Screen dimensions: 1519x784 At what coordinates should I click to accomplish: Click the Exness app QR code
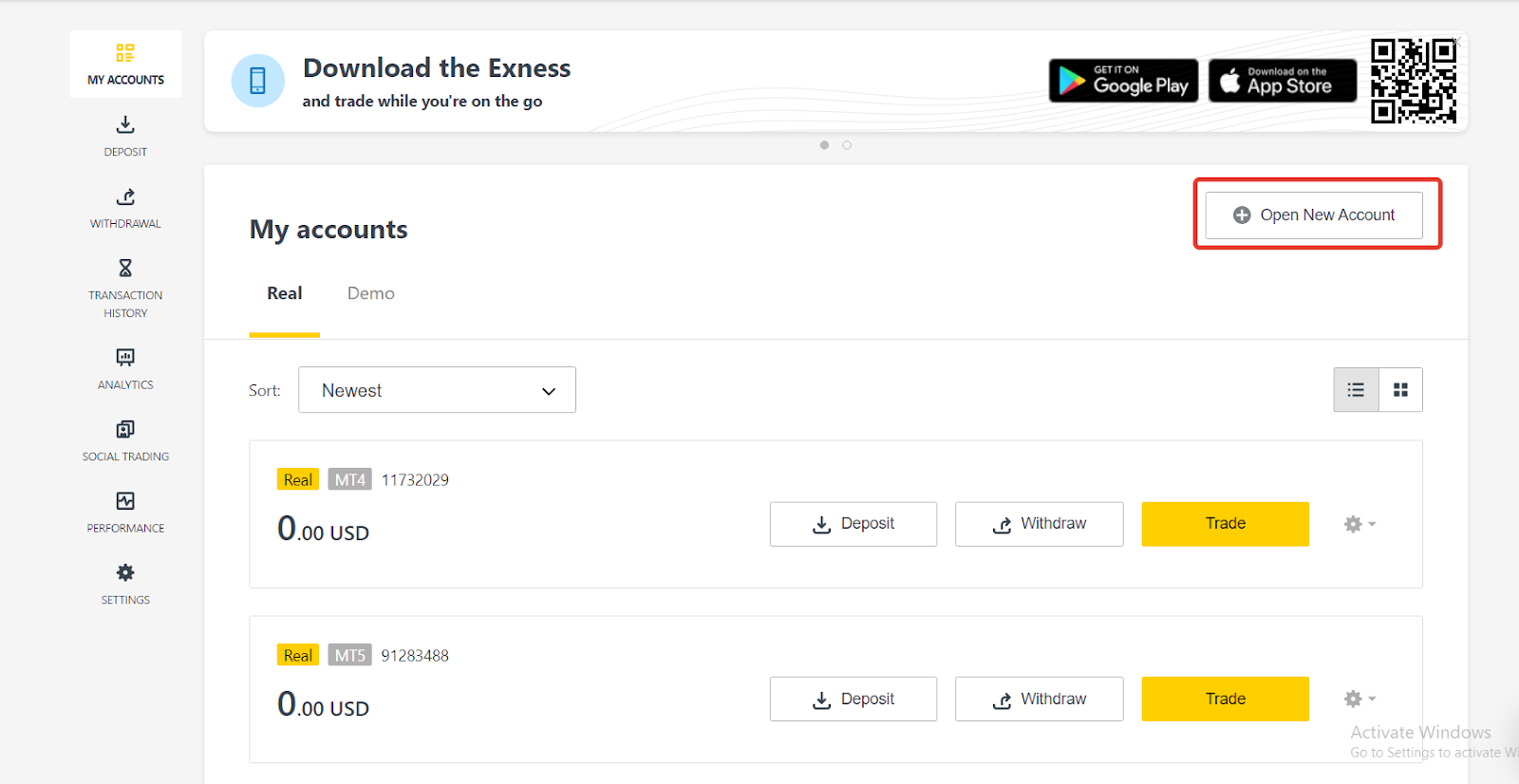click(x=1413, y=81)
